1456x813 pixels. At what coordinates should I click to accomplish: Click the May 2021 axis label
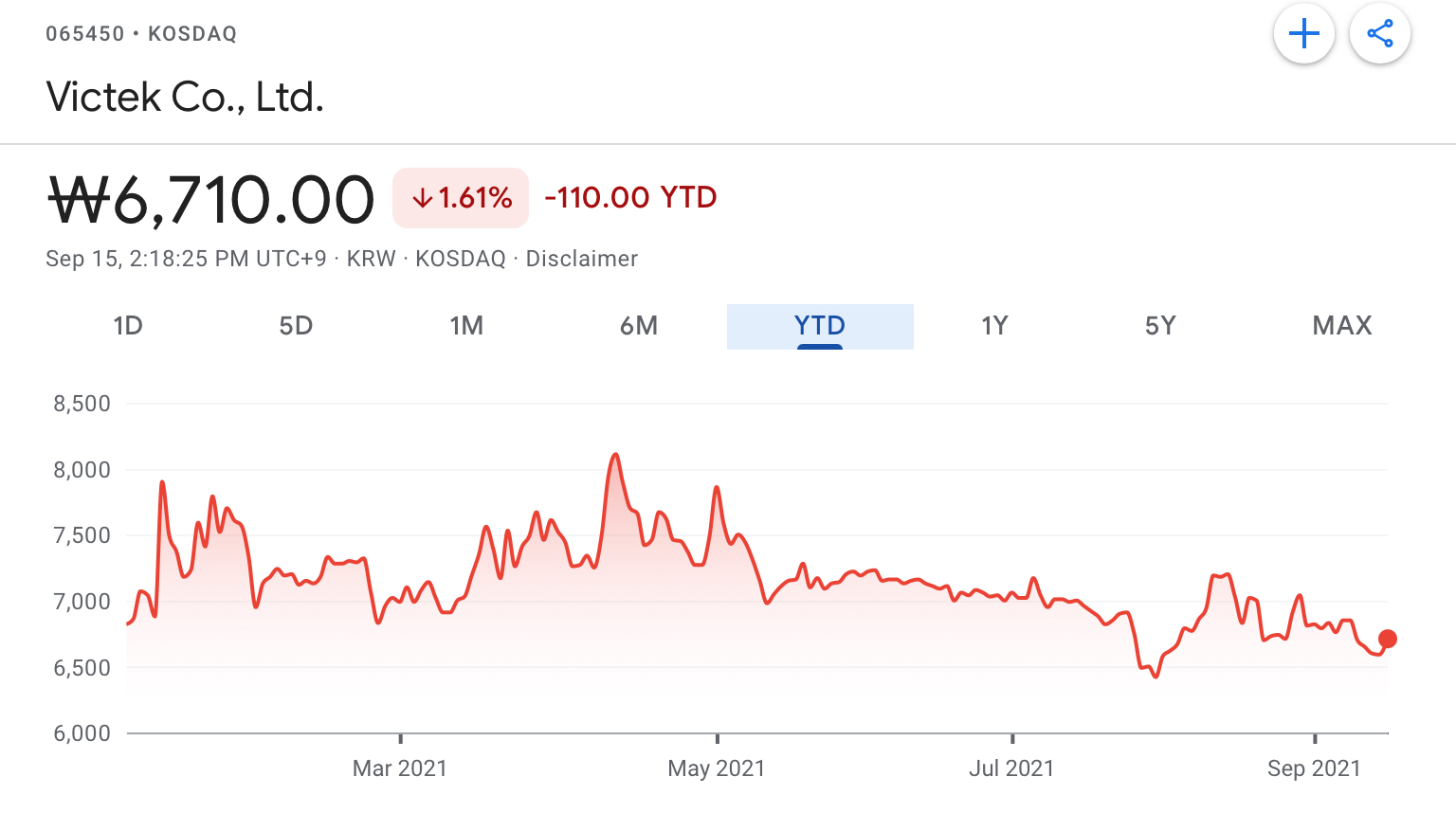tap(717, 768)
